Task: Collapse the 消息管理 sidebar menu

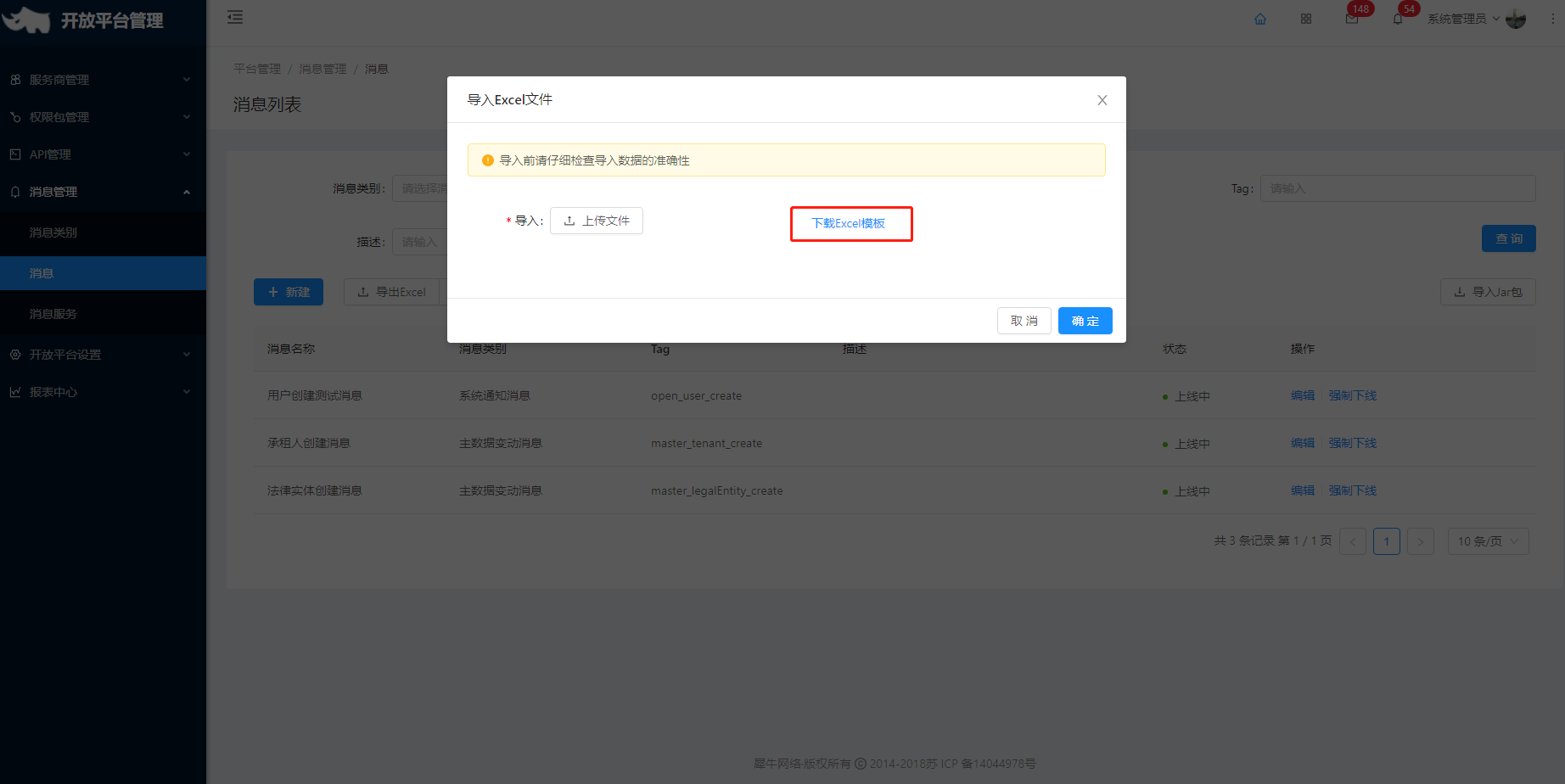Action: pos(103,192)
